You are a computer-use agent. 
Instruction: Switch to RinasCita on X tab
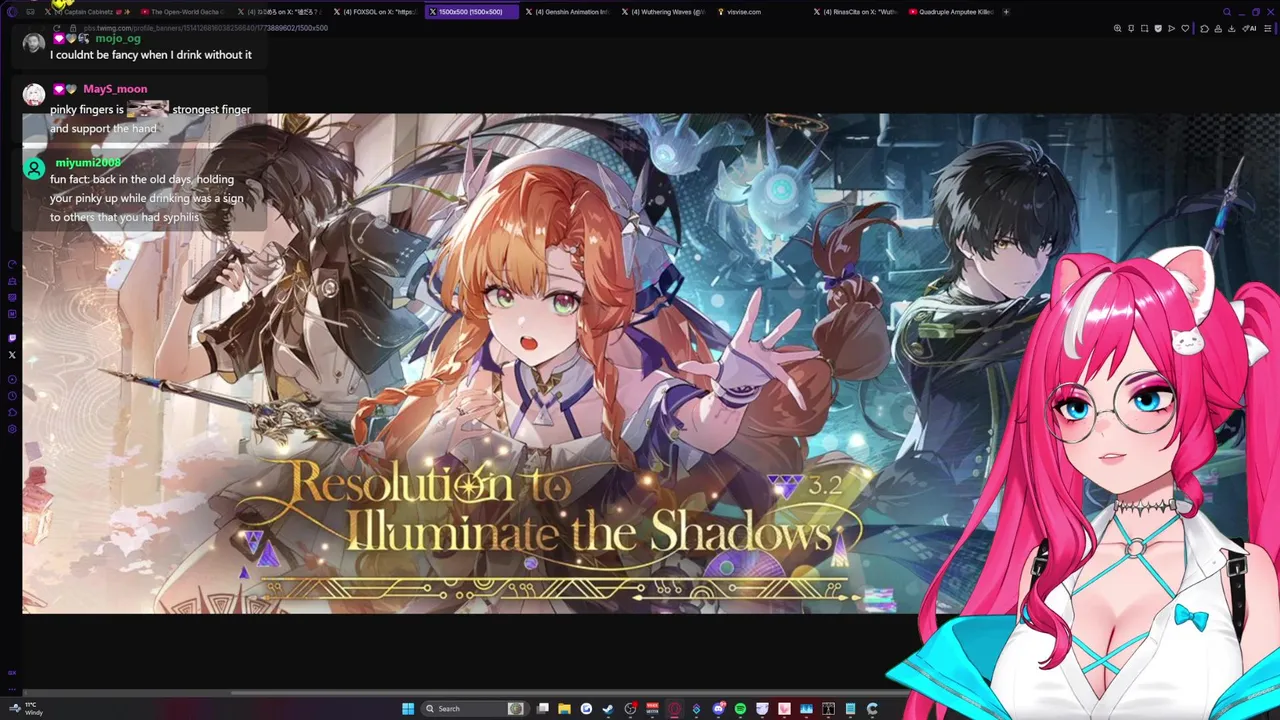pos(857,12)
